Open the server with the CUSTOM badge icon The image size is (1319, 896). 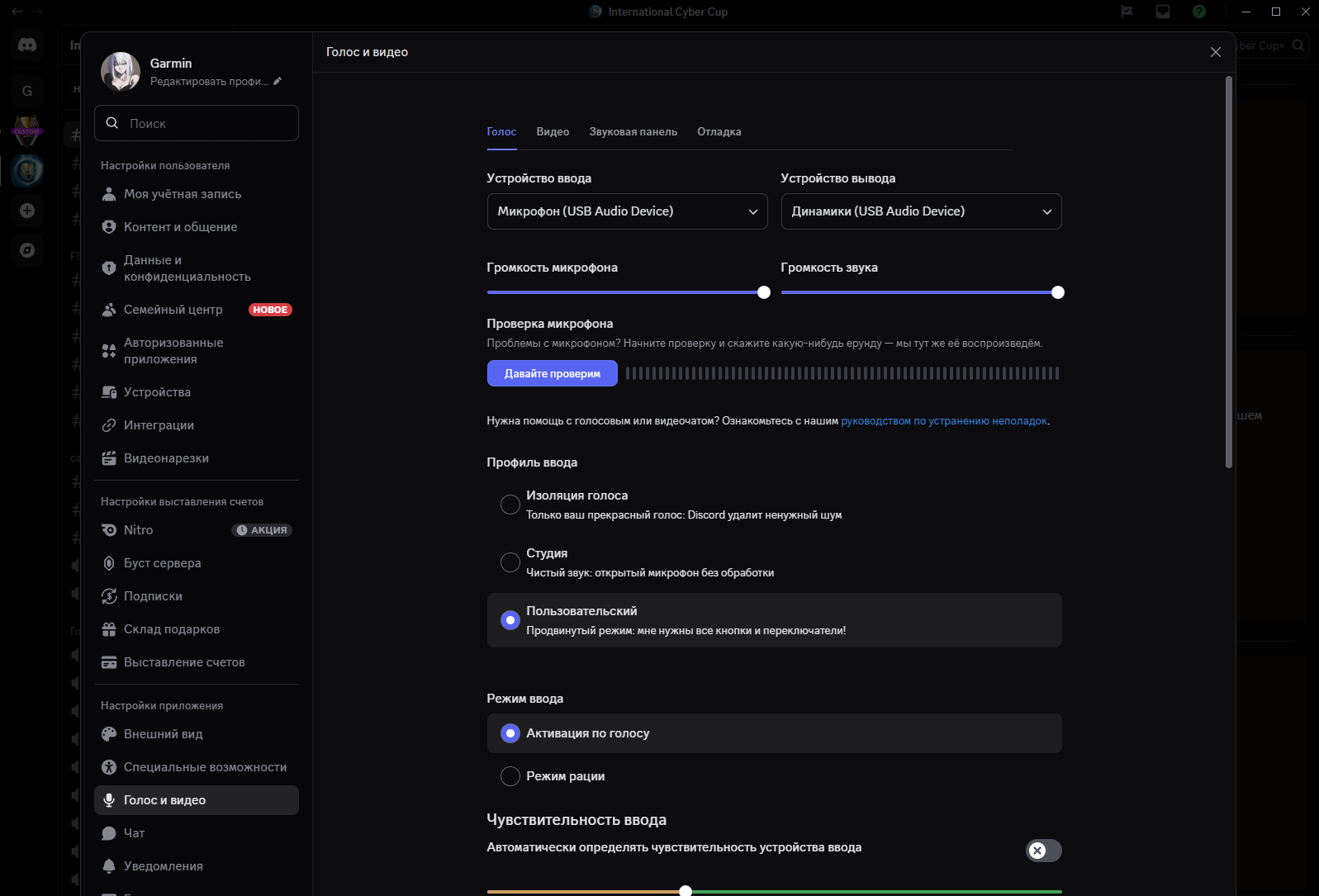tap(27, 130)
